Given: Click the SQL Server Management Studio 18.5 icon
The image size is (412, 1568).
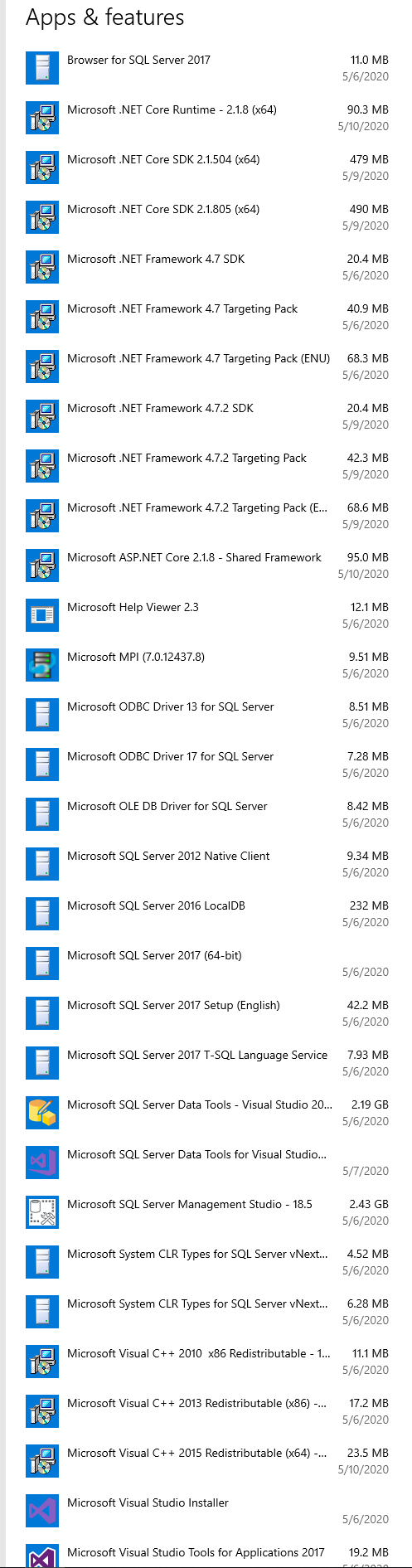Looking at the screenshot, I should [x=42, y=1212].
